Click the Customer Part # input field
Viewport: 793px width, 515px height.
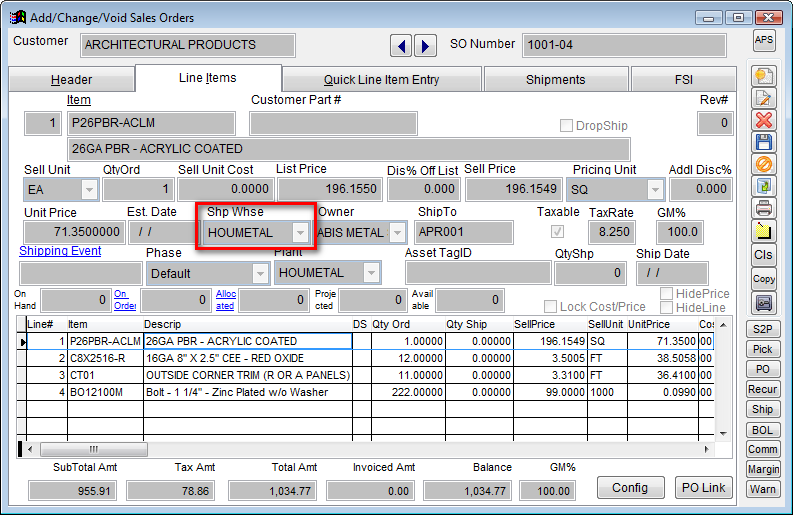click(x=332, y=123)
